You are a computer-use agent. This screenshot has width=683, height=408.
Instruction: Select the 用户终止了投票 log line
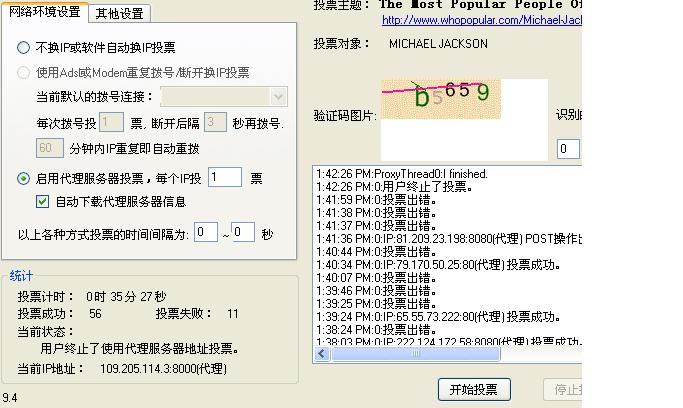[390, 187]
